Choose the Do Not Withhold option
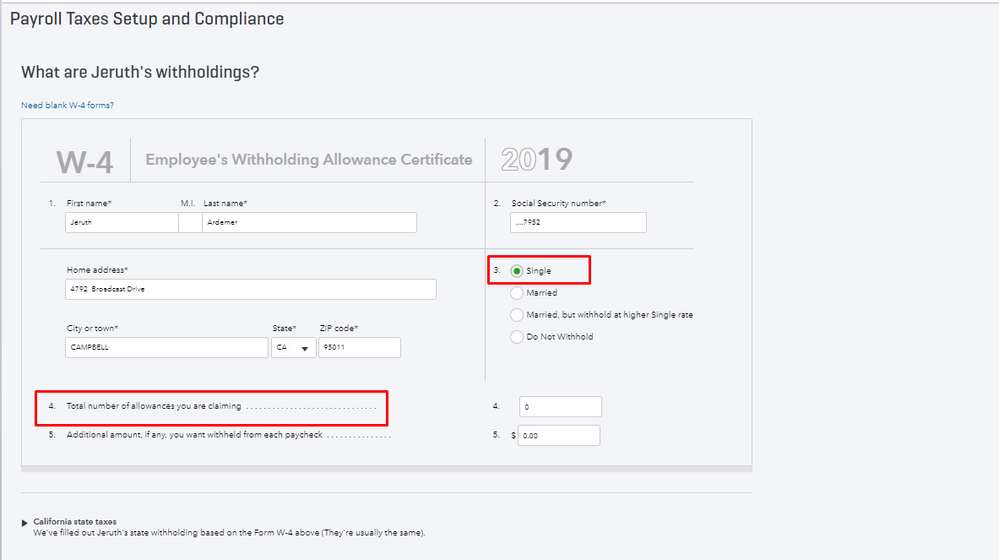 tap(517, 337)
